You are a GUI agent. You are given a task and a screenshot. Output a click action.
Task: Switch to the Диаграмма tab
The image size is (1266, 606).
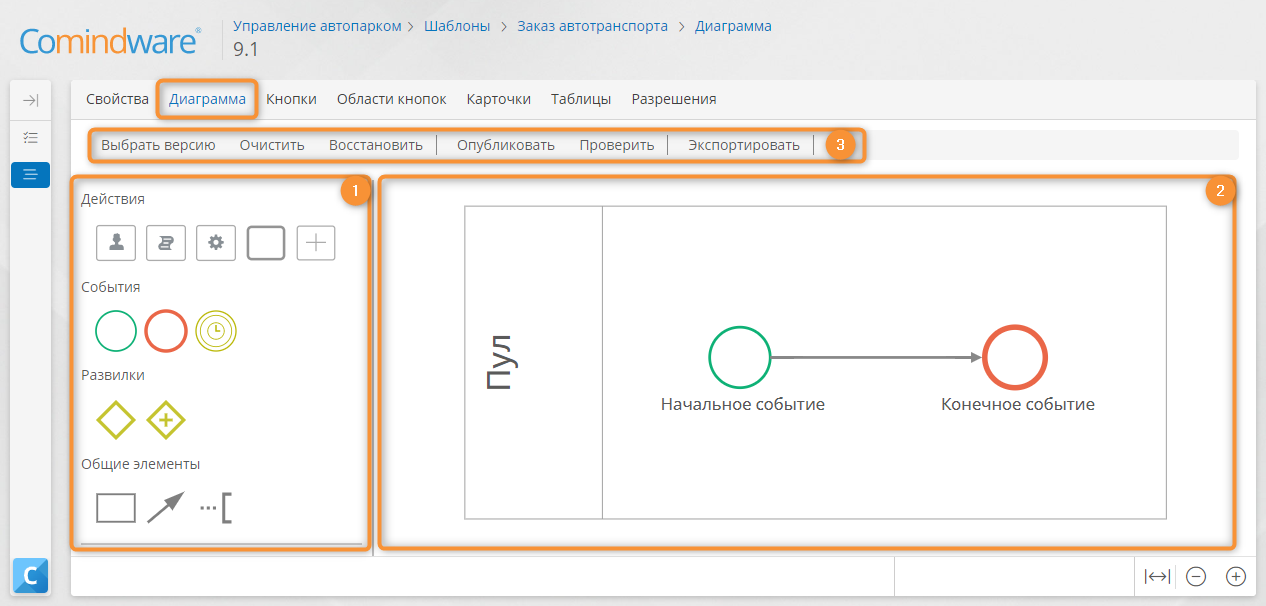[207, 99]
